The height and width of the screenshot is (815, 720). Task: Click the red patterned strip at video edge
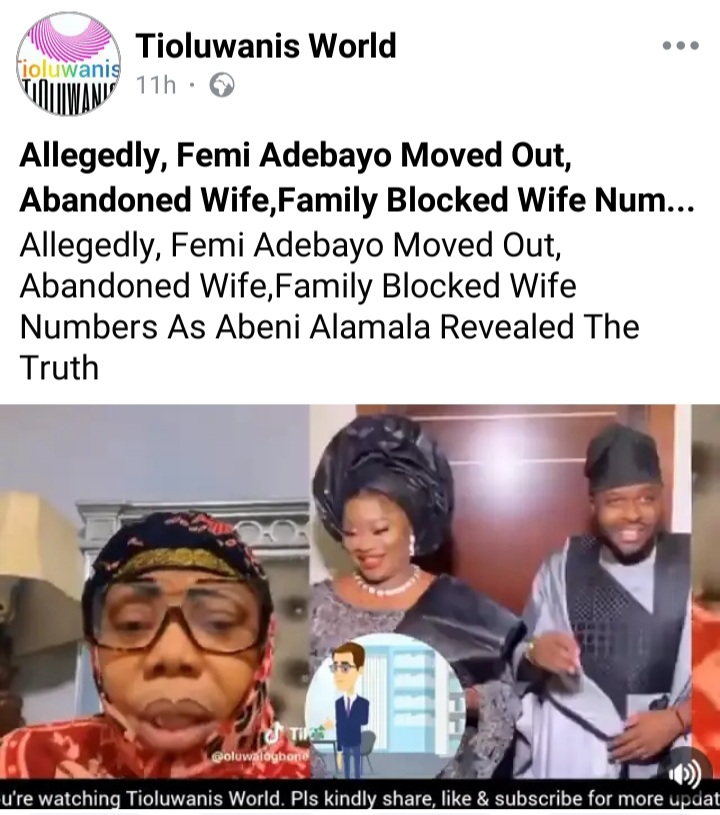(706, 591)
